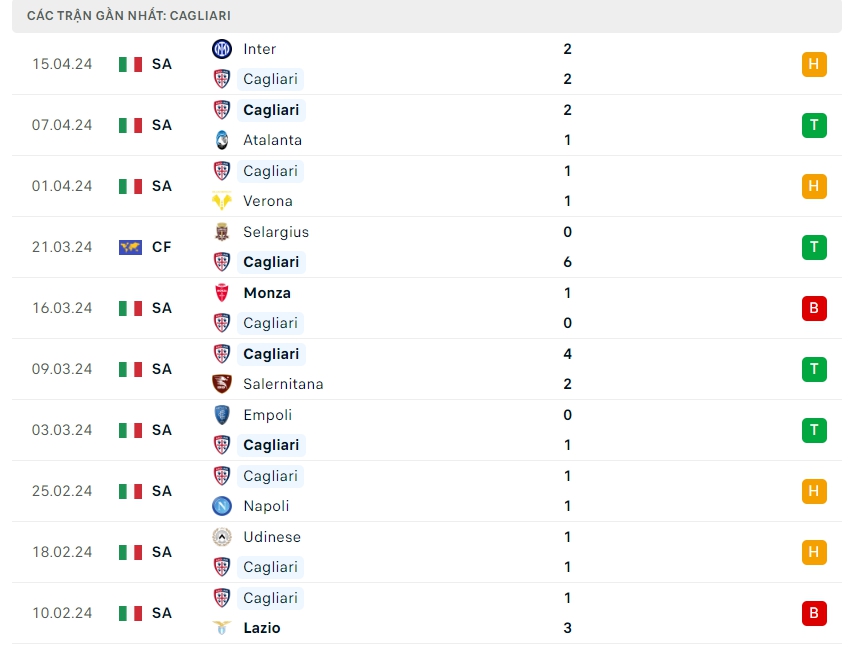This screenshot has height=648, width=855.
Task: Click the Monza club crest icon
Action: click(222, 293)
